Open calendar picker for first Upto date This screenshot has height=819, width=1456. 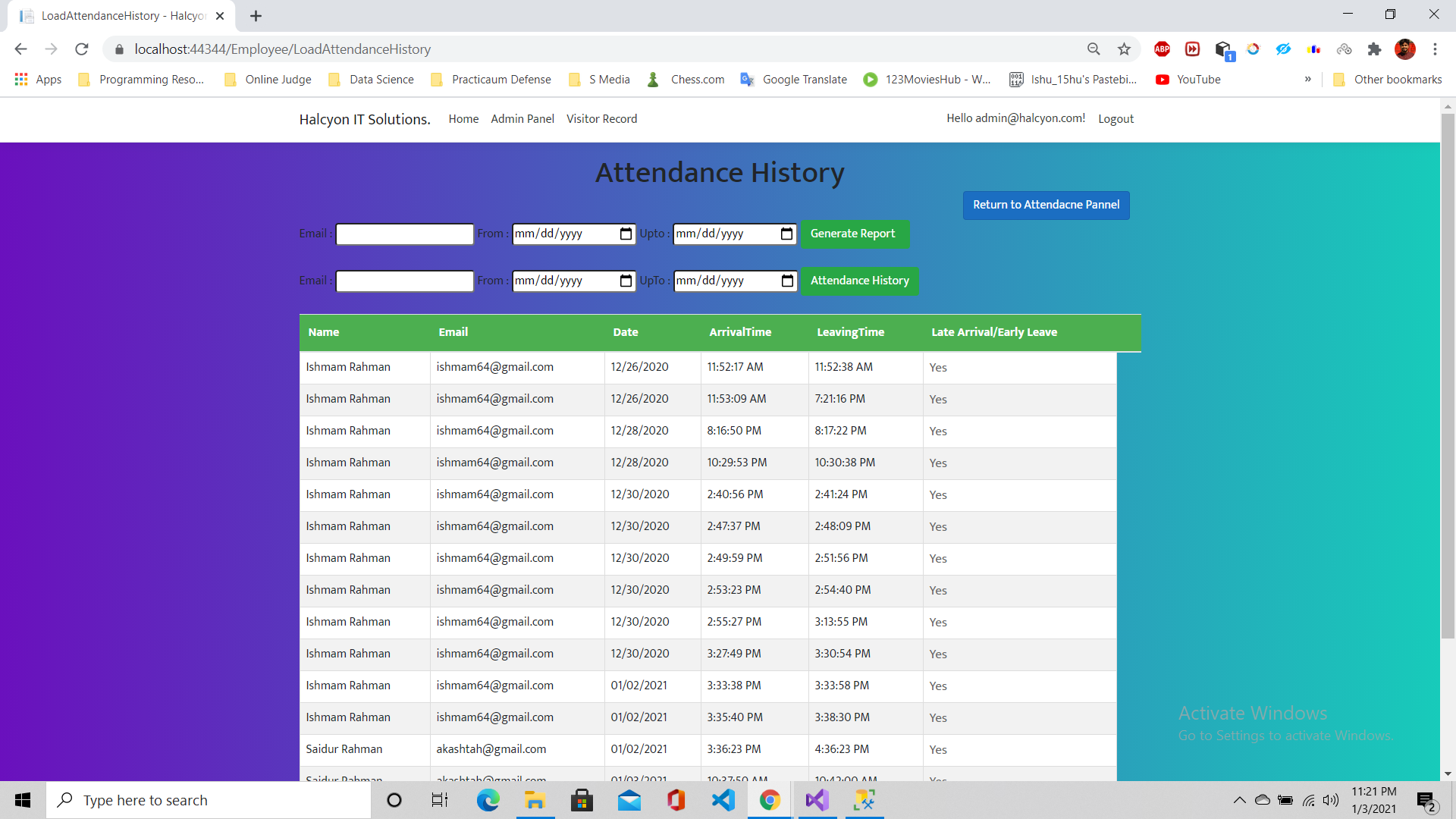(x=786, y=234)
